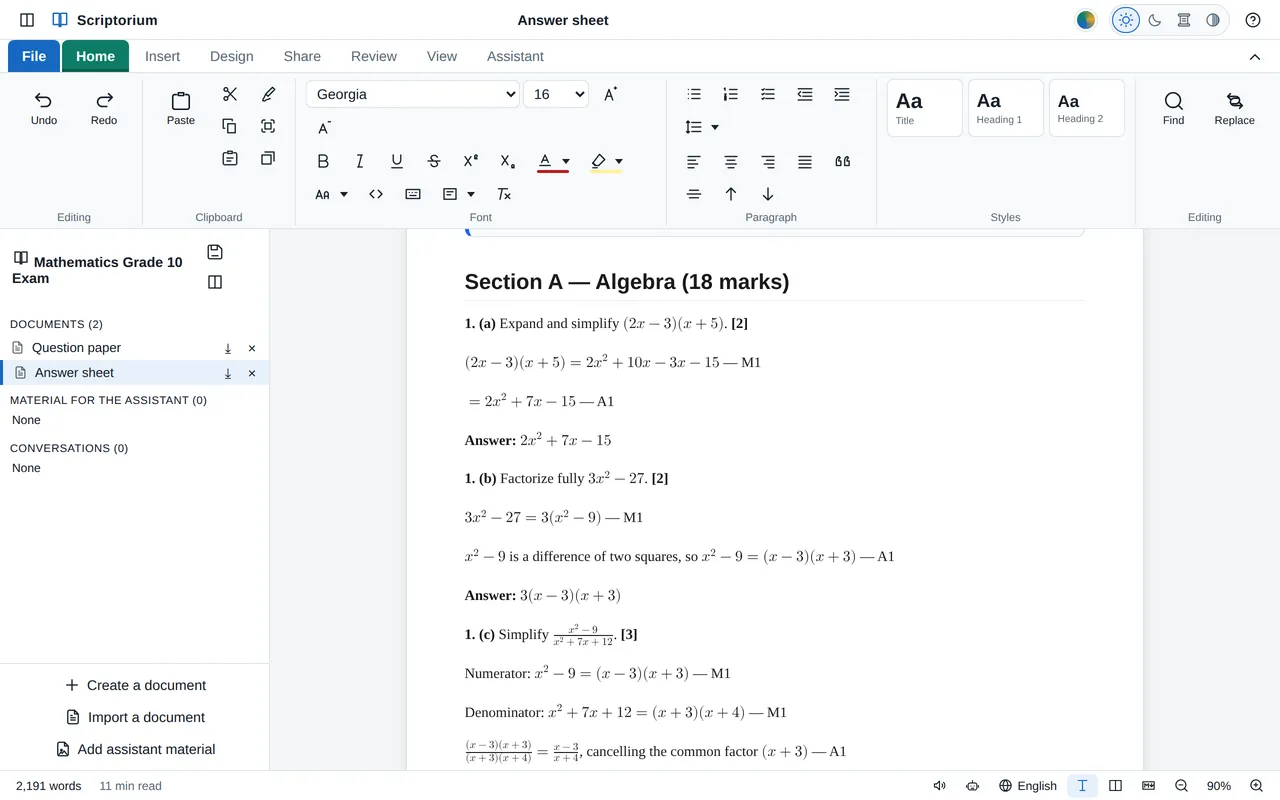Switch to the Review tab

pos(374,56)
